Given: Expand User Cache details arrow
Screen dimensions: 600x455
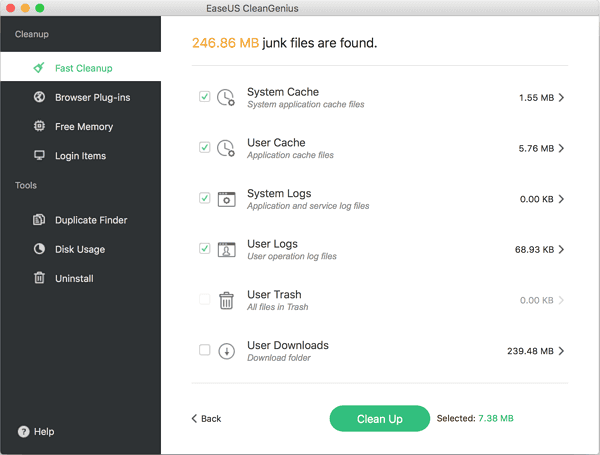Looking at the screenshot, I should click(562, 148).
